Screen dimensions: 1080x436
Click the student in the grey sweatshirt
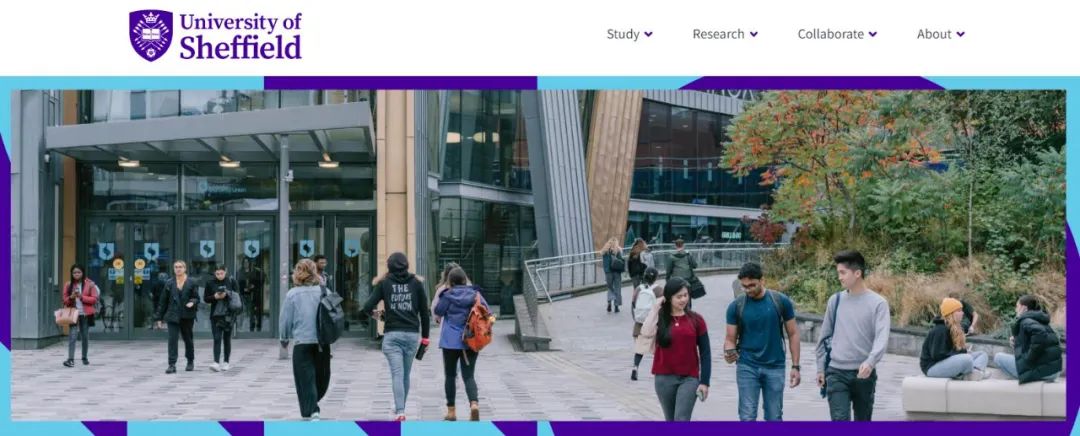[852, 337]
